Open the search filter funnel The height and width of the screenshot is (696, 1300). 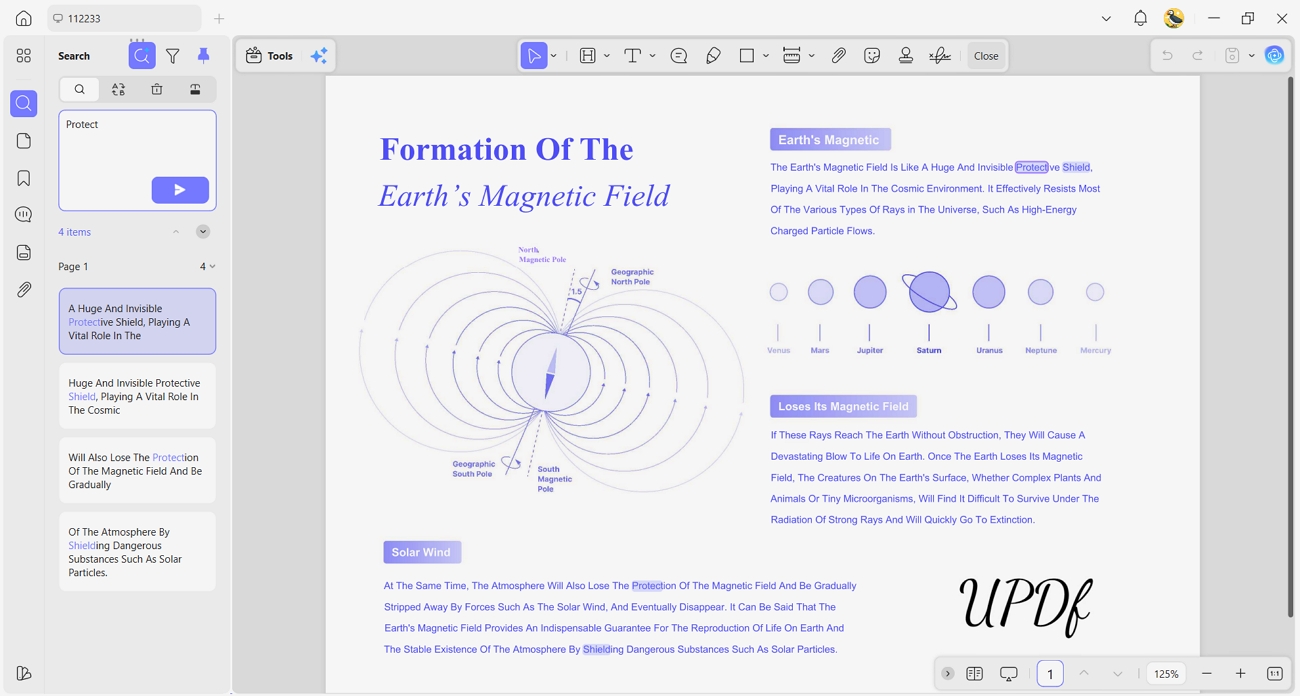pyautogui.click(x=173, y=56)
